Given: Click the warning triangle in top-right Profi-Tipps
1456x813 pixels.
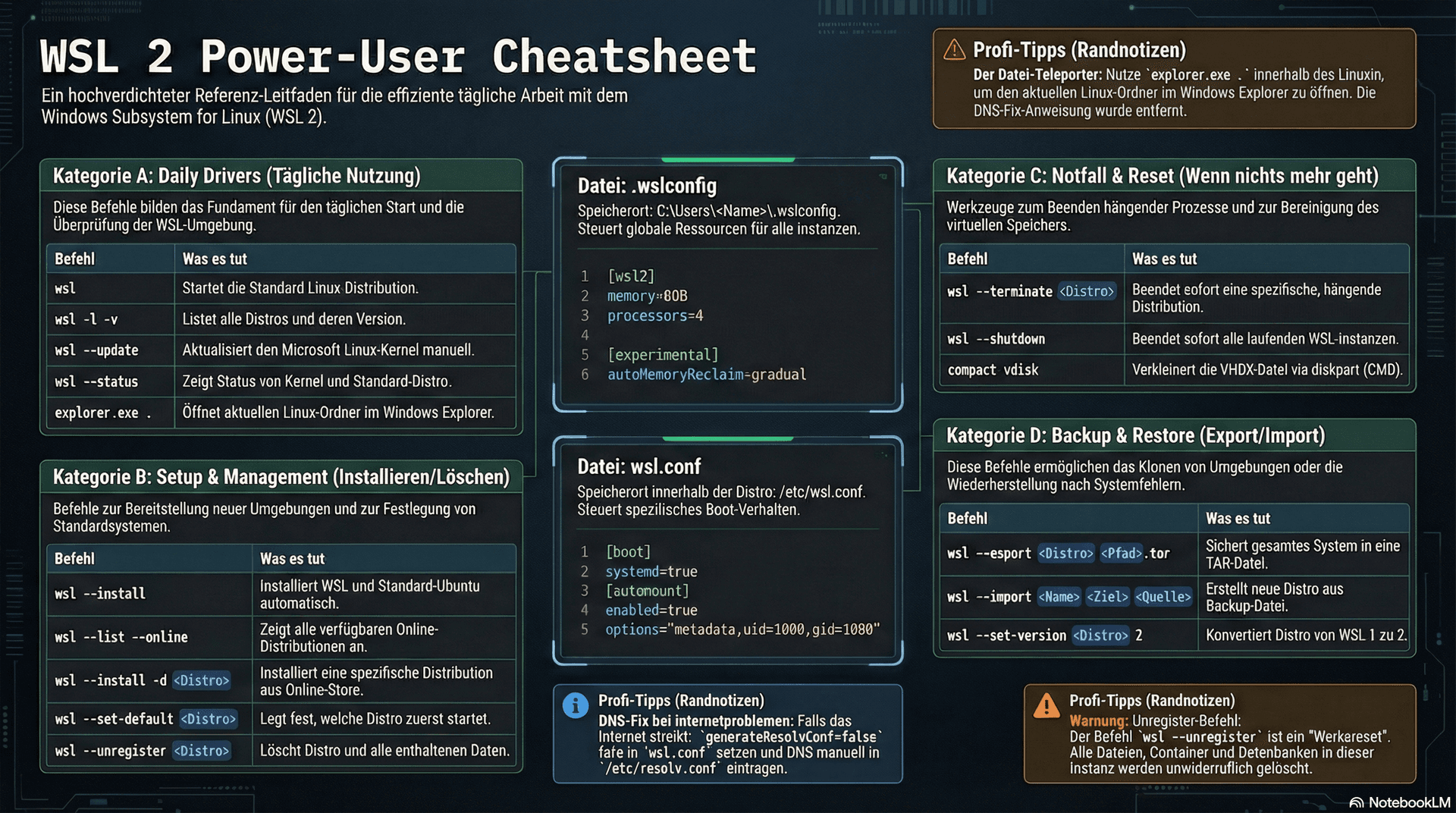Looking at the screenshot, I should [953, 50].
